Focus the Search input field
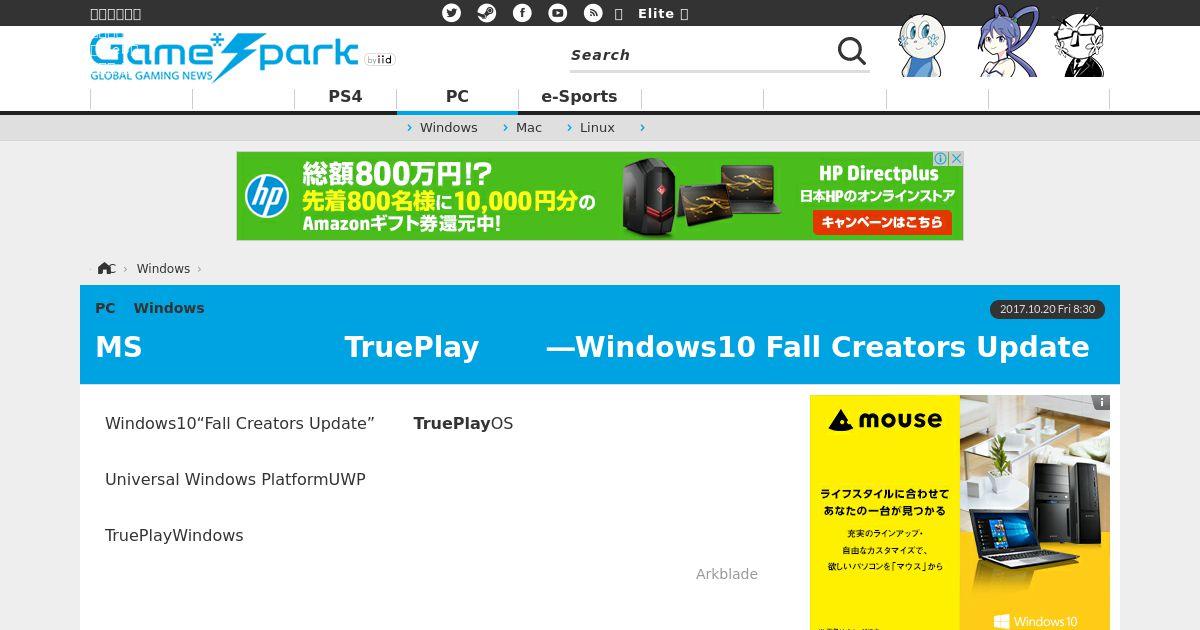 (700, 55)
